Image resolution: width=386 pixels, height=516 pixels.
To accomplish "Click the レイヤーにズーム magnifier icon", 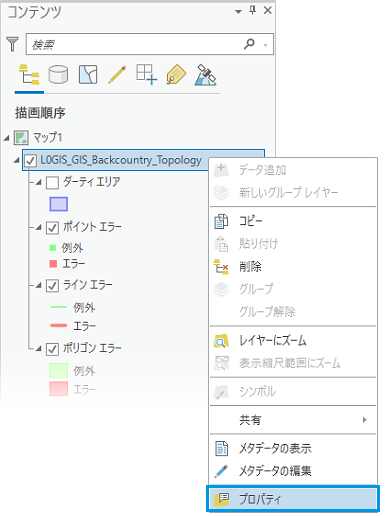I will point(221,341).
